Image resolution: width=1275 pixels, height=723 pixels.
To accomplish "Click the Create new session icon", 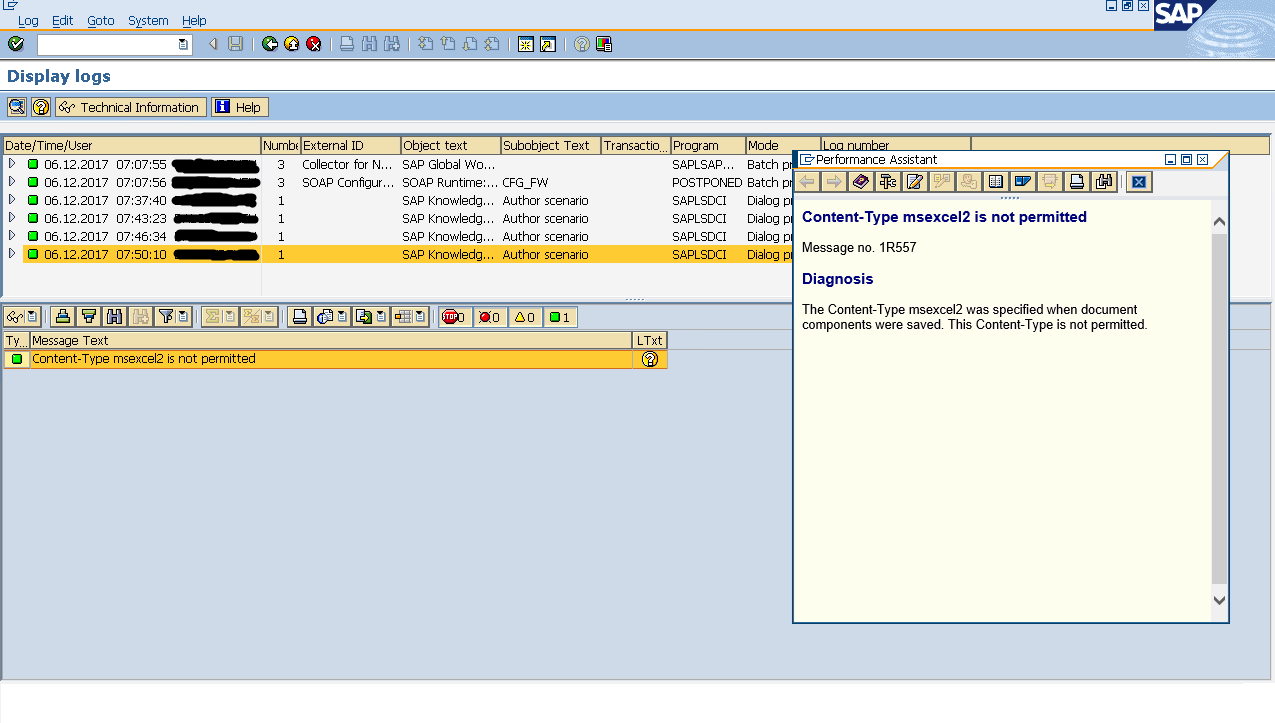I will [526, 44].
